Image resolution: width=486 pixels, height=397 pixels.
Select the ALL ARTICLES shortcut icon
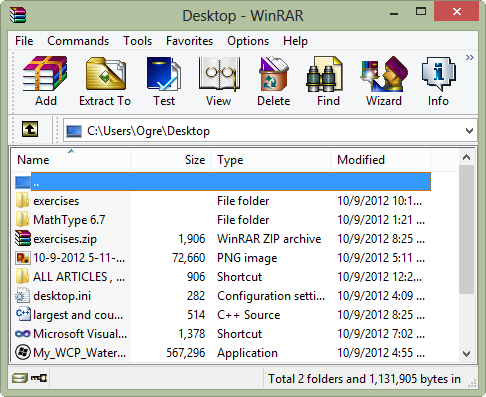click(x=23, y=277)
